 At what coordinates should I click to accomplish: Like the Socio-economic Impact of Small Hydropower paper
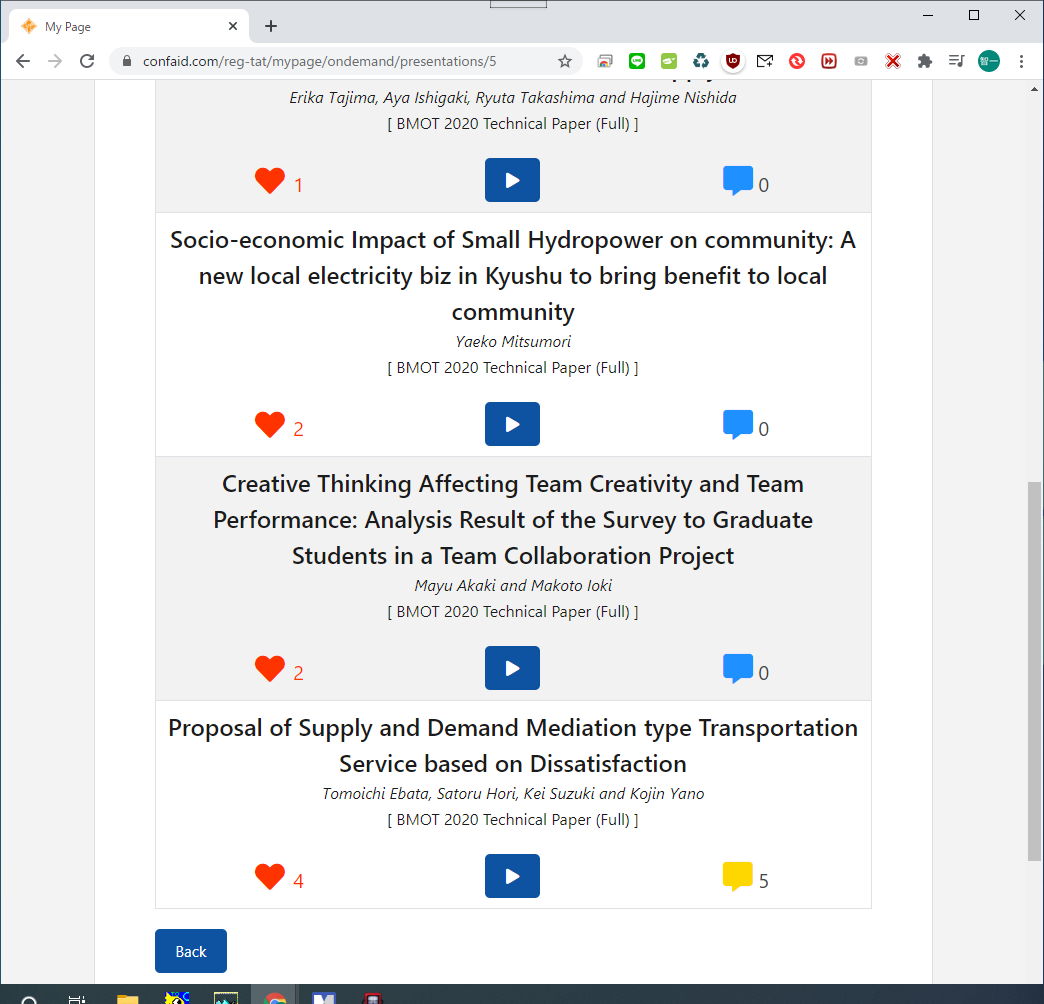[270, 425]
